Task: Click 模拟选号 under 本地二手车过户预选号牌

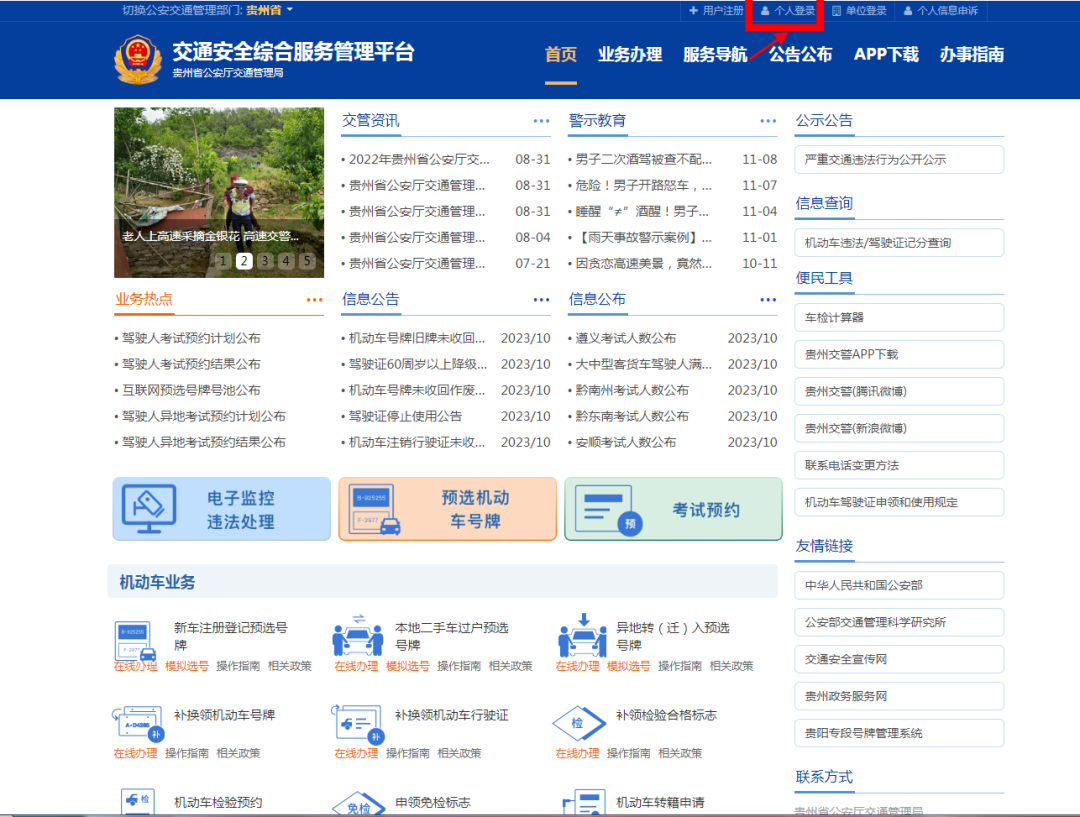Action: 408,666
